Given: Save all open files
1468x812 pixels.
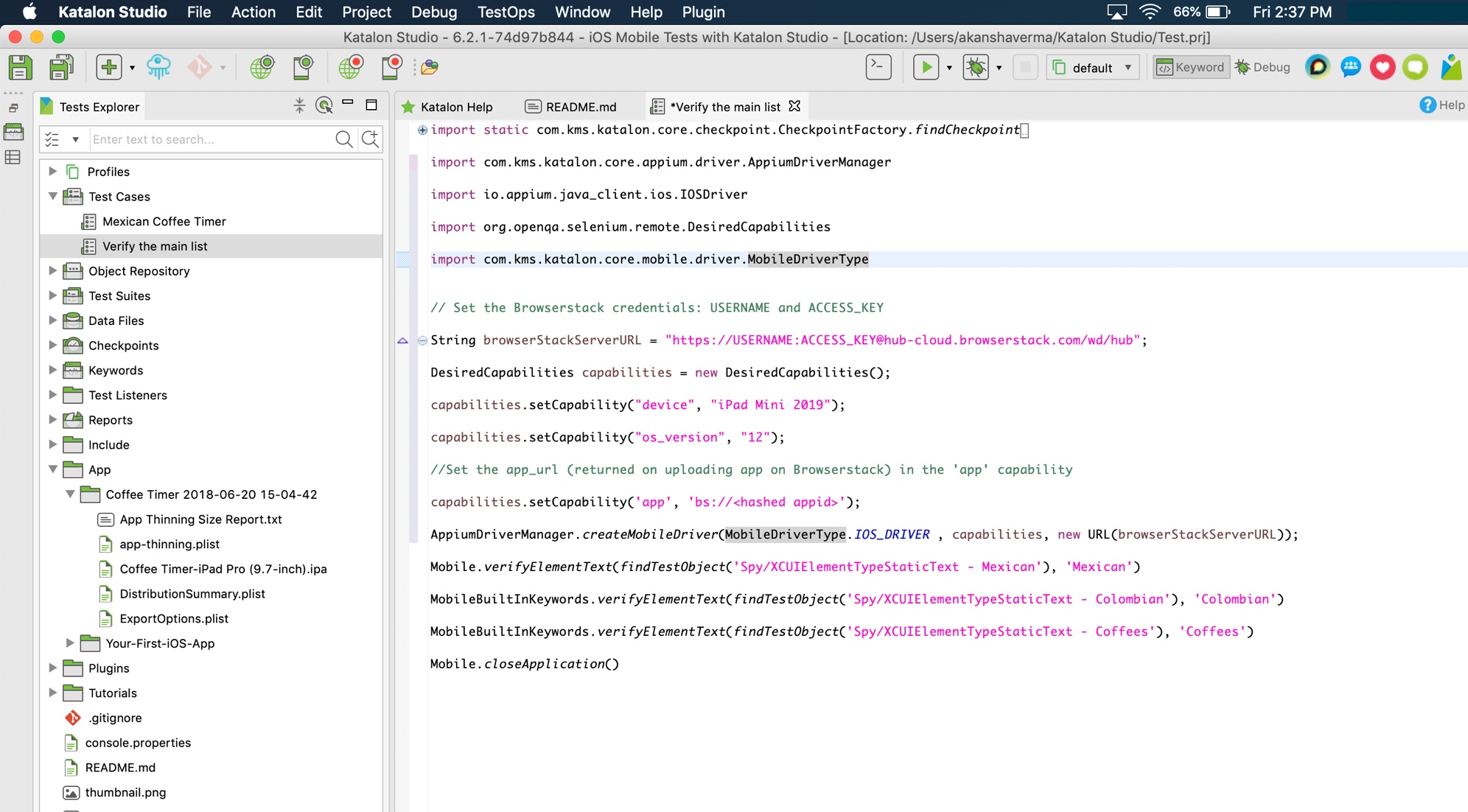Looking at the screenshot, I should tap(60, 67).
